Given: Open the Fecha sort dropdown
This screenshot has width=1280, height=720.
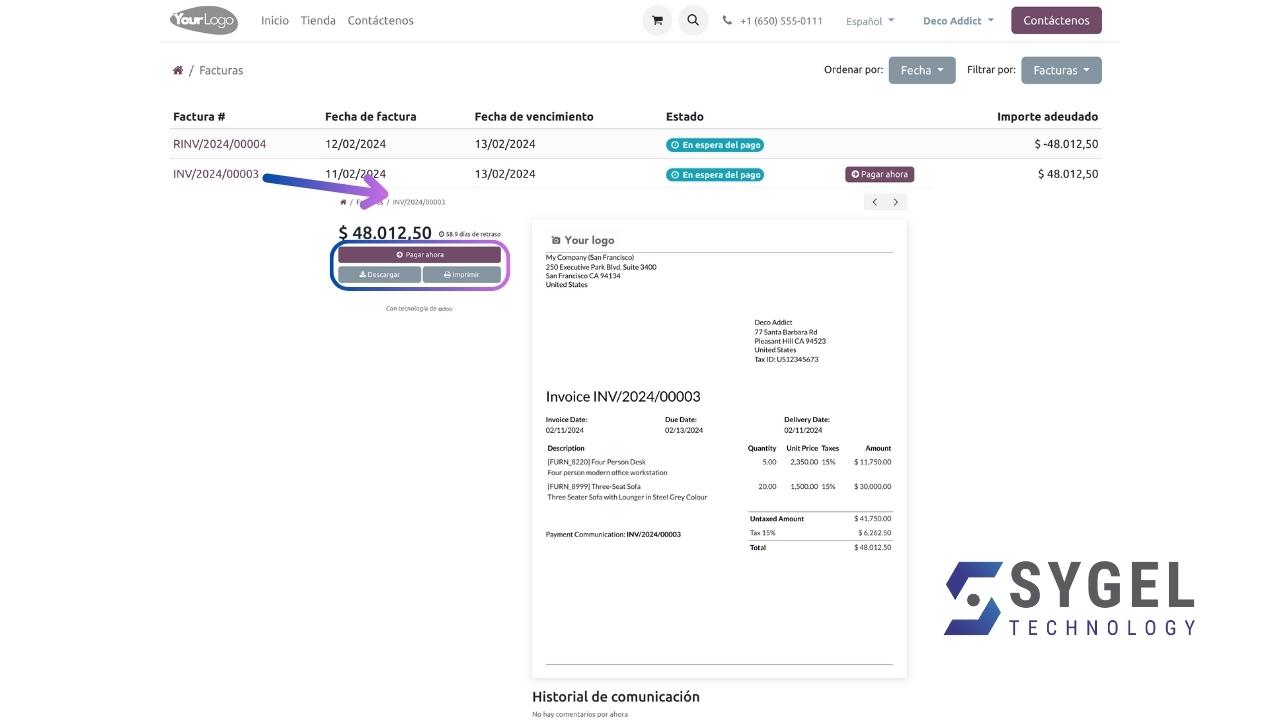Looking at the screenshot, I should [x=922, y=70].
